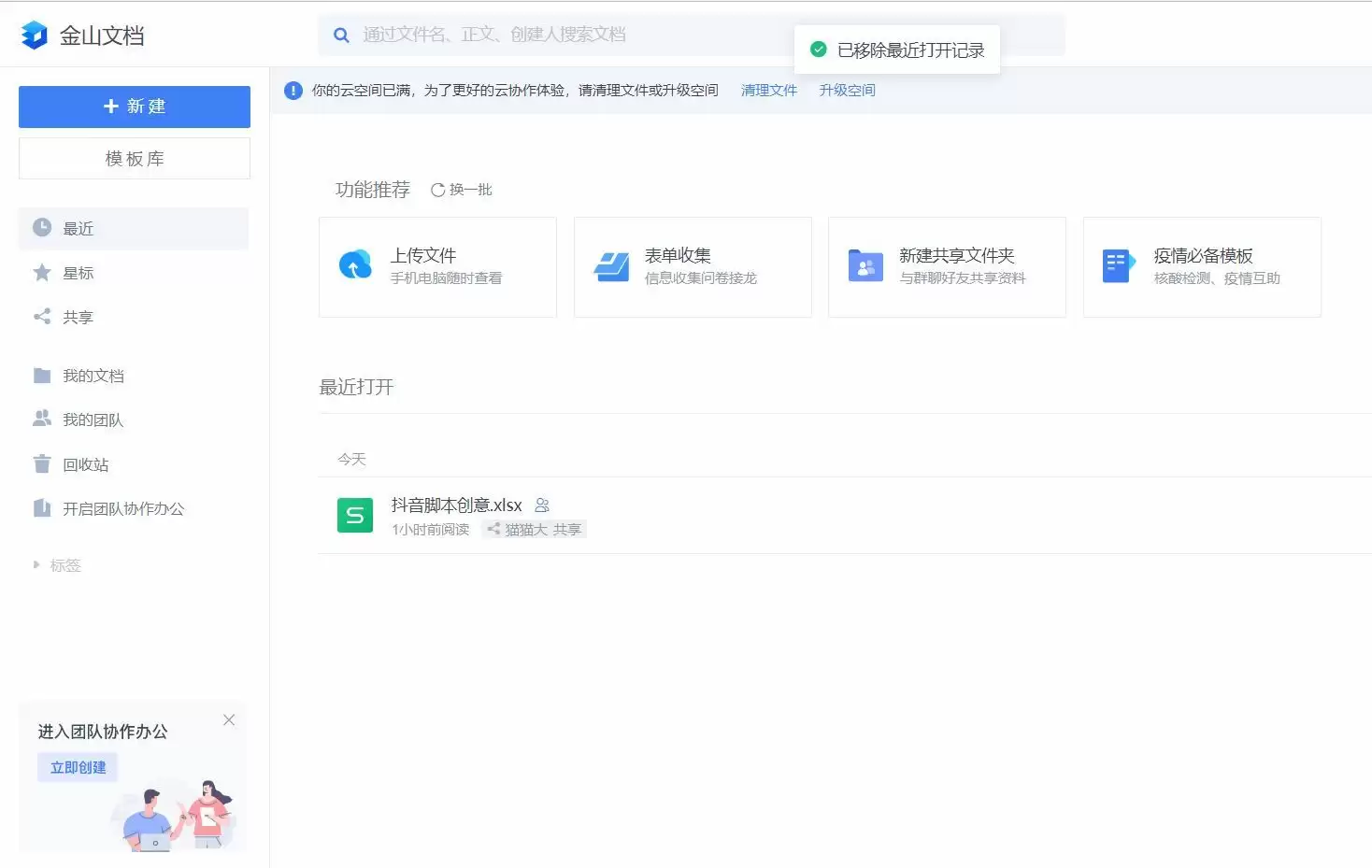Click the 金山文档 logo icon
The height and width of the screenshot is (868, 1372).
34,34
